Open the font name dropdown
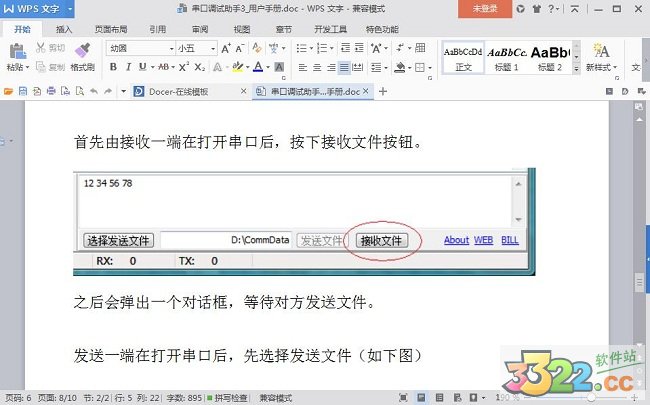Image resolution: width=650 pixels, height=405 pixels. point(171,49)
